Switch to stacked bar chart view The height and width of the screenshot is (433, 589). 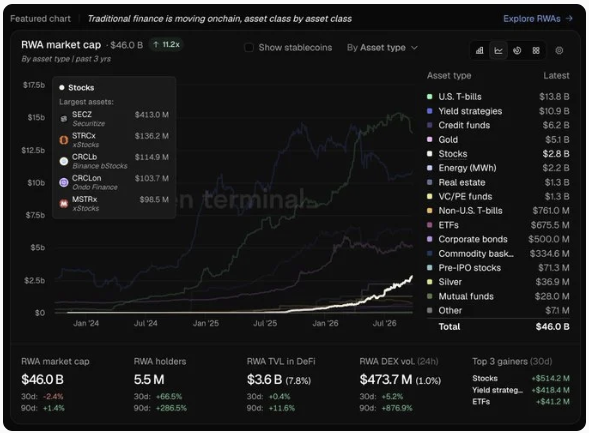point(480,50)
